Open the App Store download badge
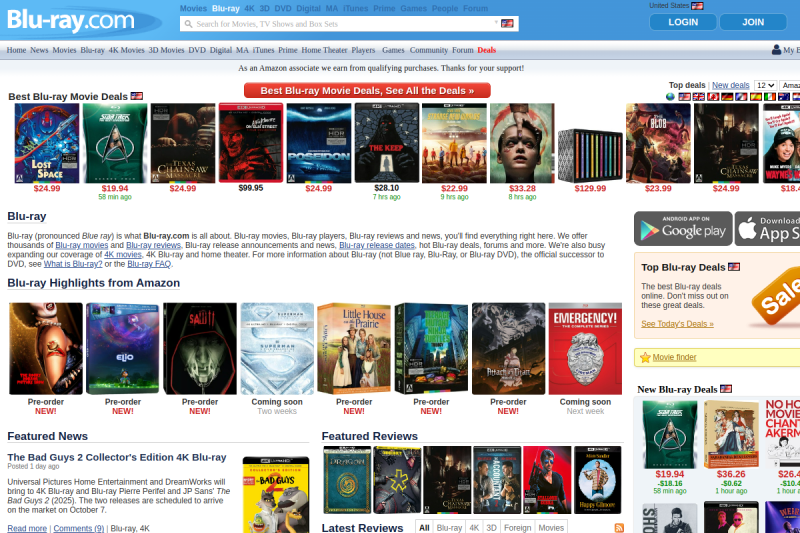The width and height of the screenshot is (800, 533). click(x=767, y=229)
